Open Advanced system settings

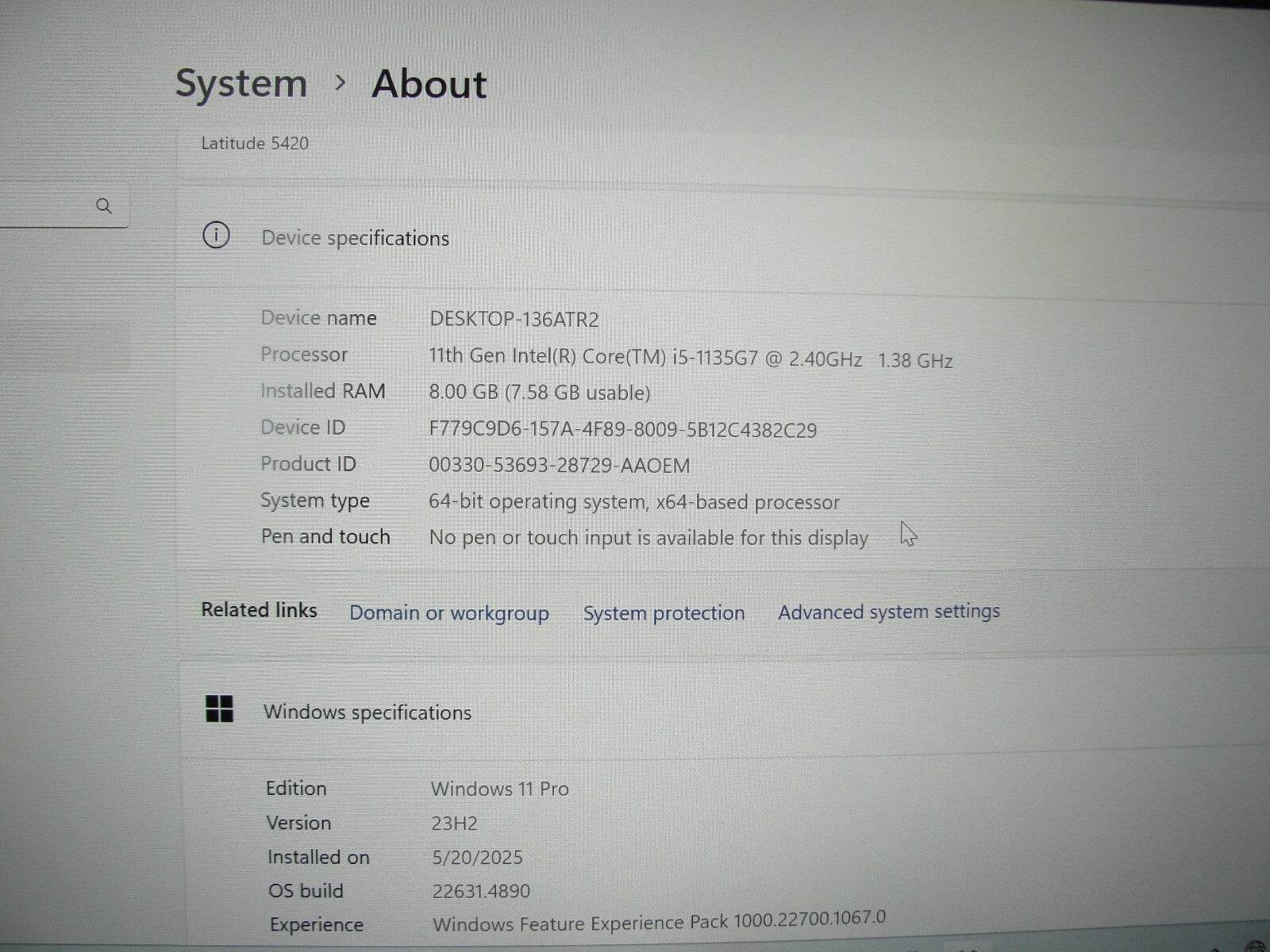tap(888, 612)
